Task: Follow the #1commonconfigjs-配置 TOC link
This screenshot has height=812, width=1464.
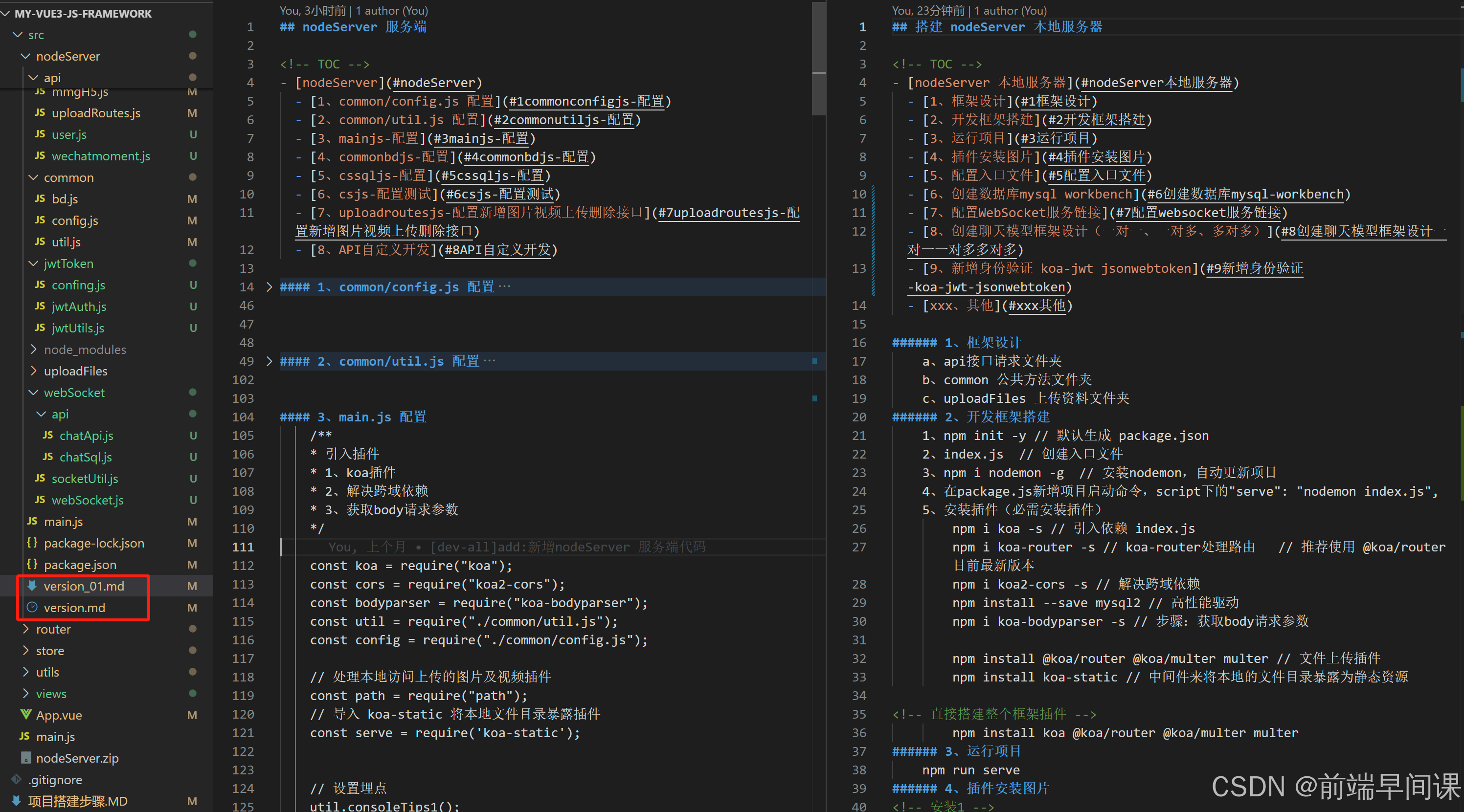Action: (x=586, y=101)
